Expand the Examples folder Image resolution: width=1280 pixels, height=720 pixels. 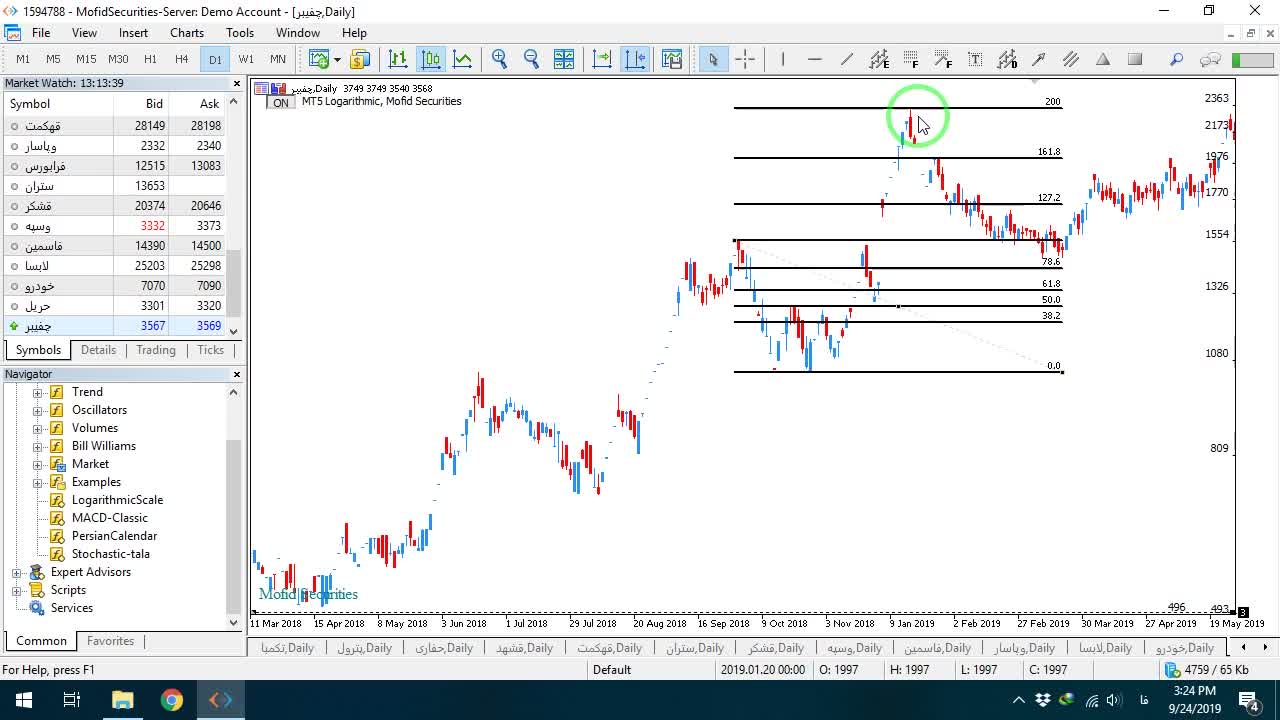[38, 482]
